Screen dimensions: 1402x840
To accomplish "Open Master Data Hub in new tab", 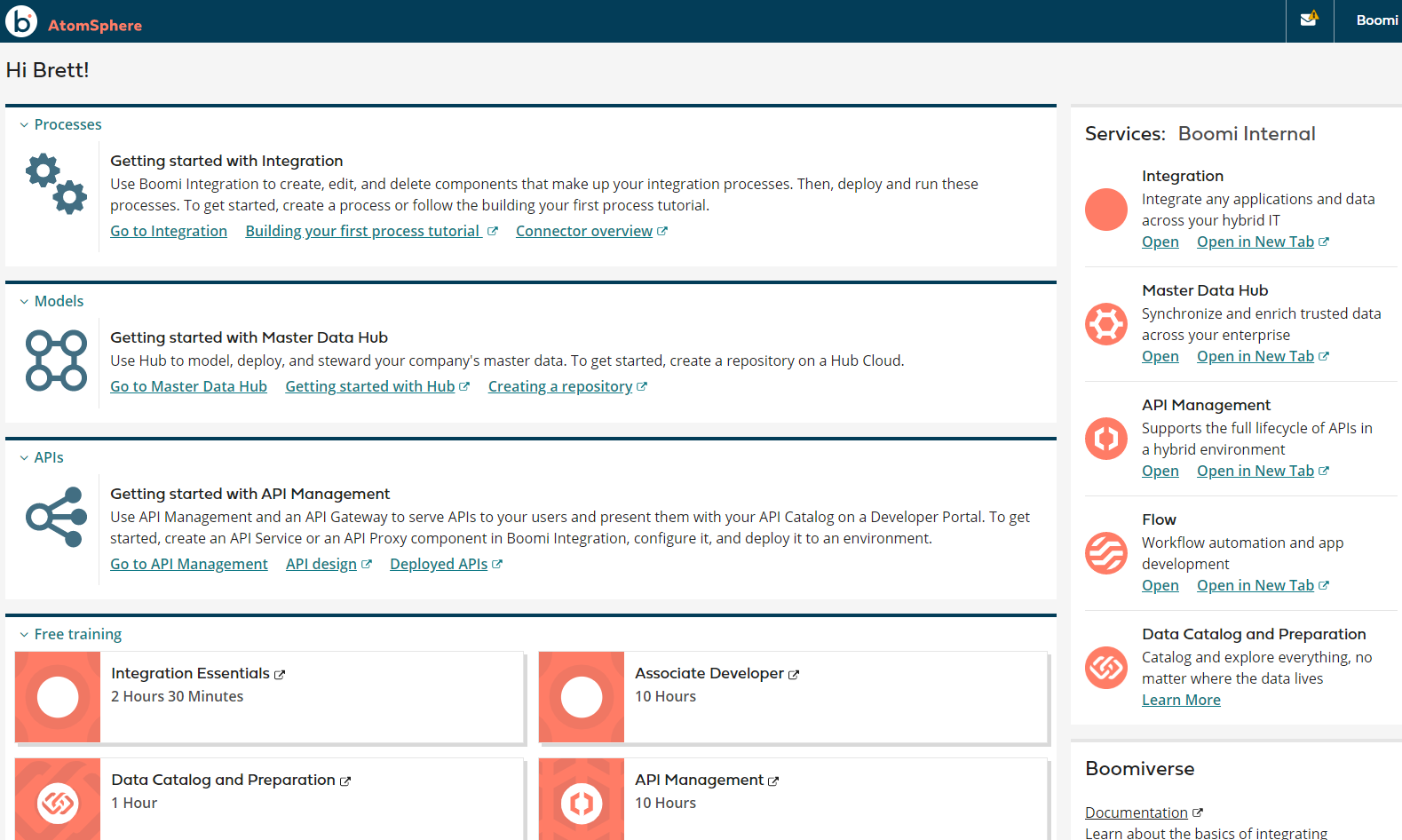I will (1255, 356).
